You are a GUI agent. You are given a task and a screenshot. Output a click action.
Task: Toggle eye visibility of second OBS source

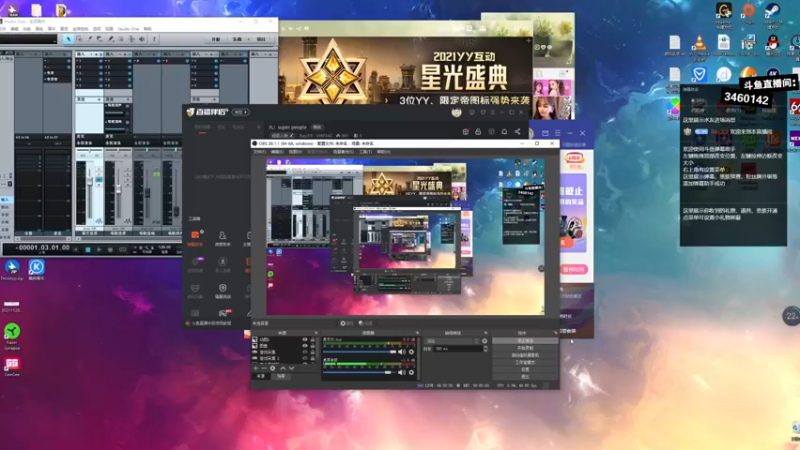point(305,346)
